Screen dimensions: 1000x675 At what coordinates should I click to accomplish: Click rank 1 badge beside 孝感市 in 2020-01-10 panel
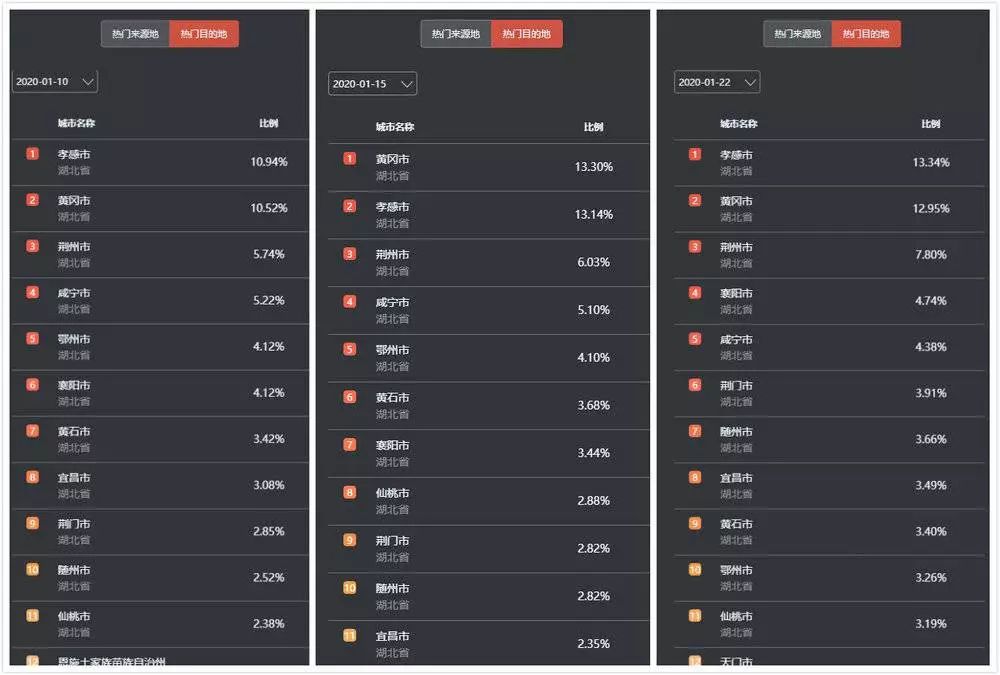point(33,154)
